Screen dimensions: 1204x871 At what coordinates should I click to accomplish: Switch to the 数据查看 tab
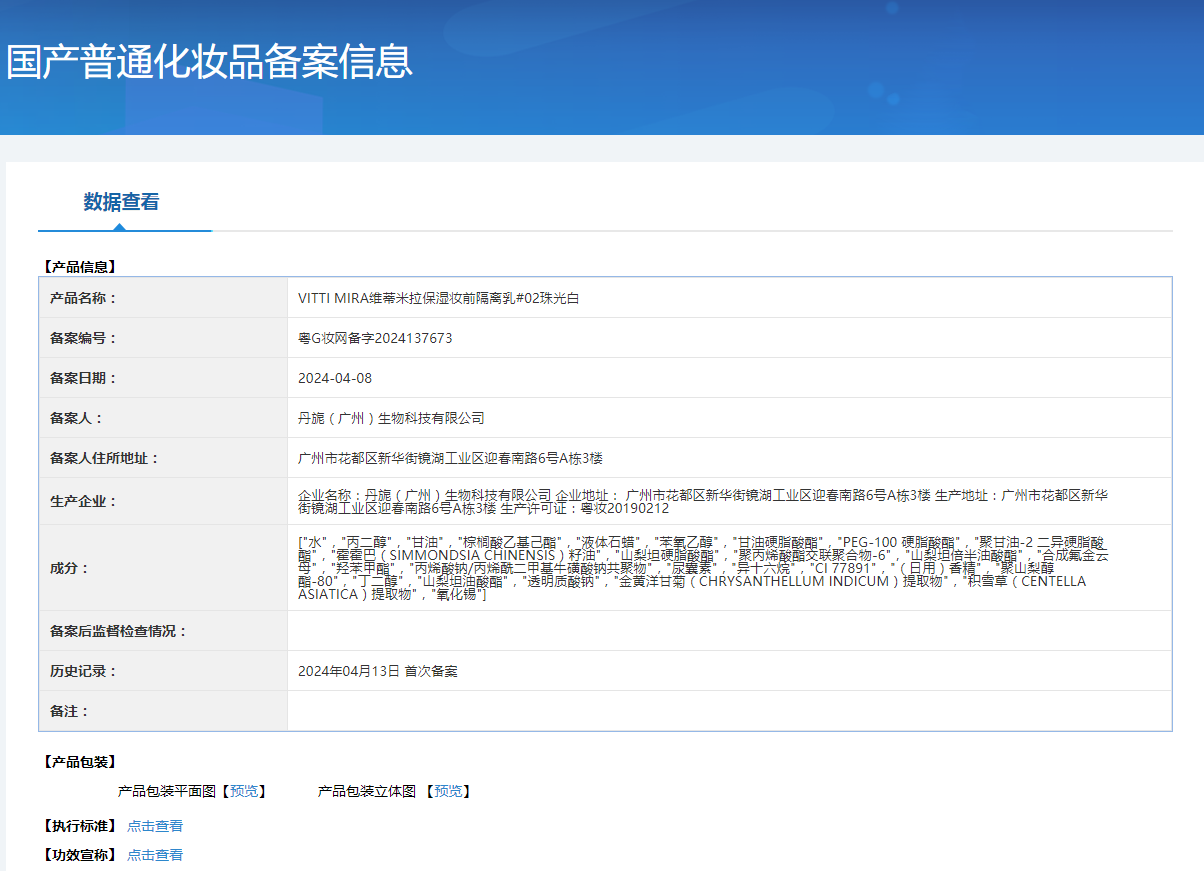[x=121, y=202]
